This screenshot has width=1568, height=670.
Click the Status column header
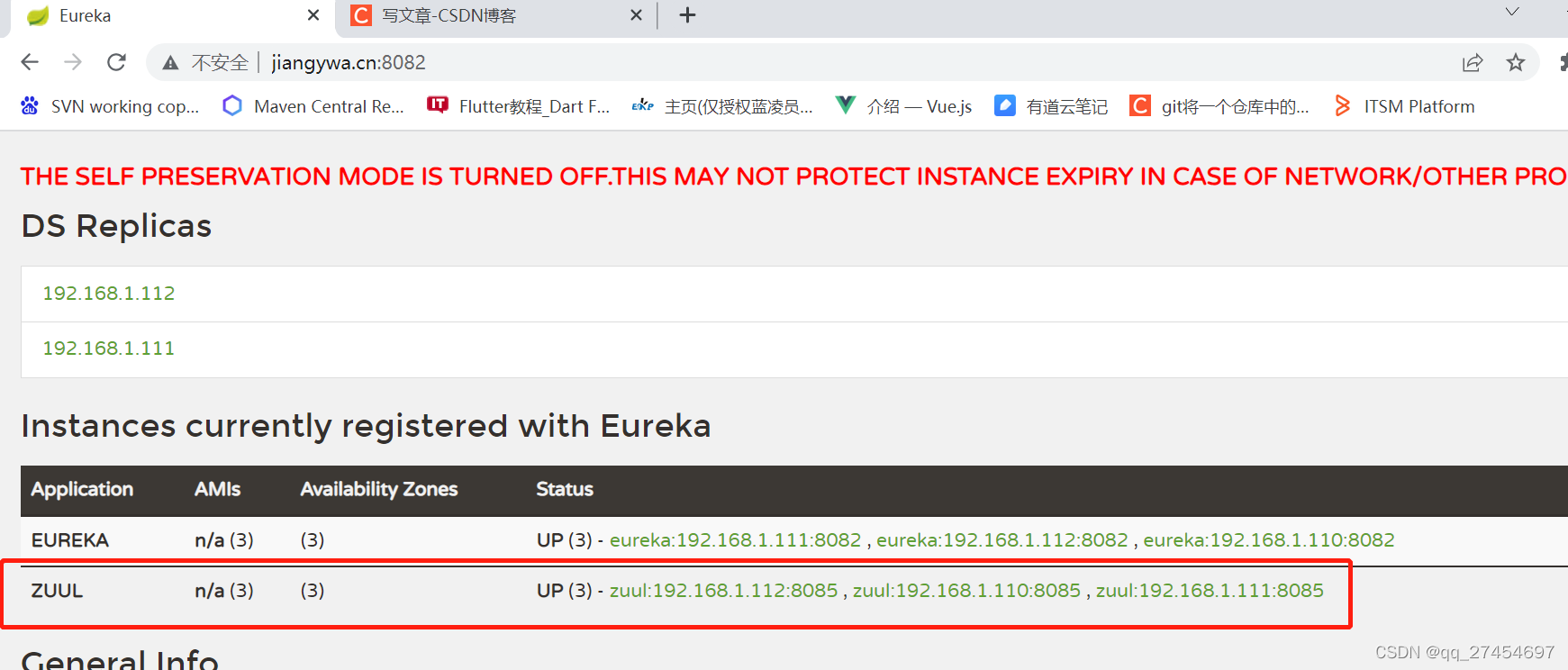pyautogui.click(x=565, y=489)
